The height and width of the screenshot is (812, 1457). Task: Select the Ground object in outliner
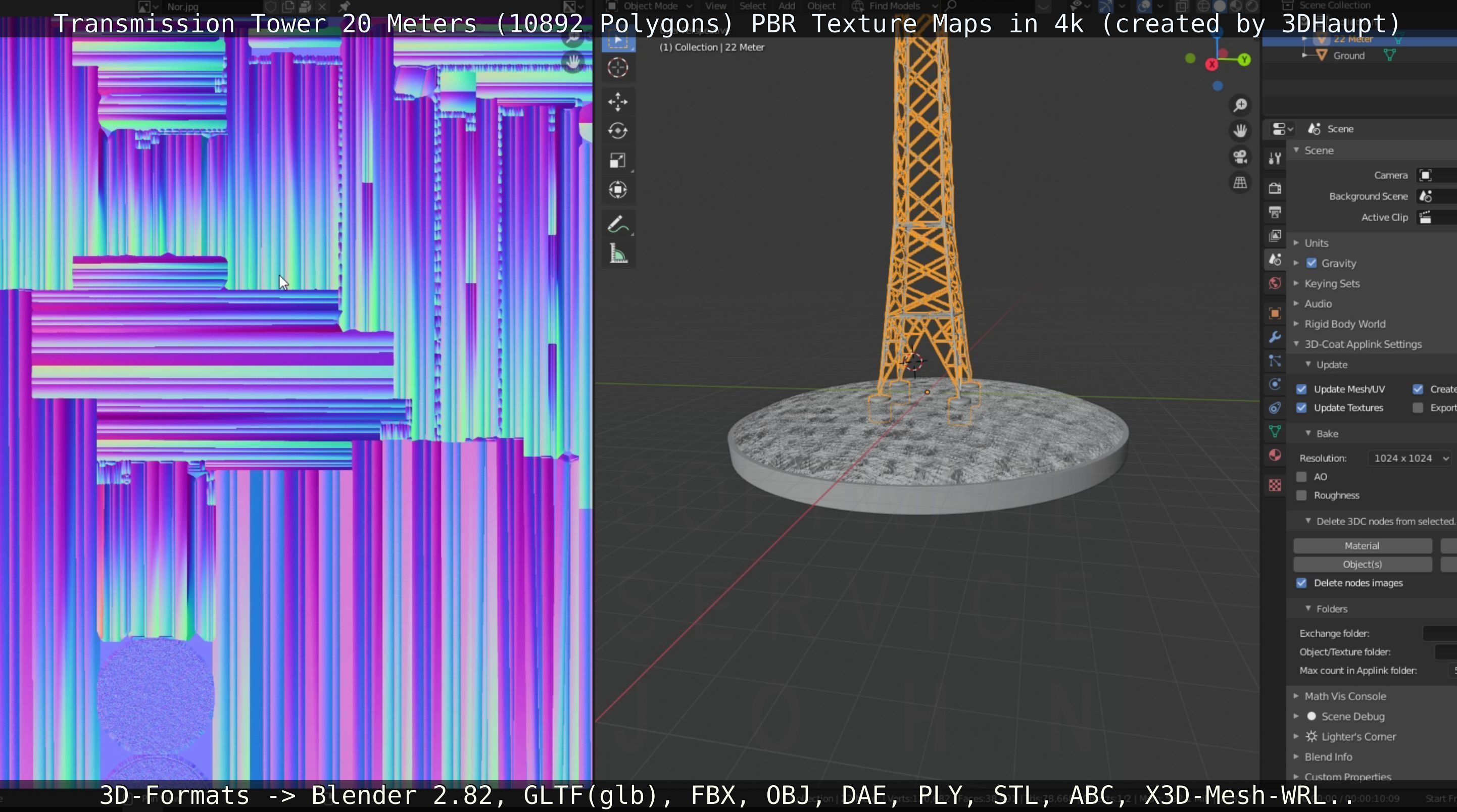(x=1348, y=56)
